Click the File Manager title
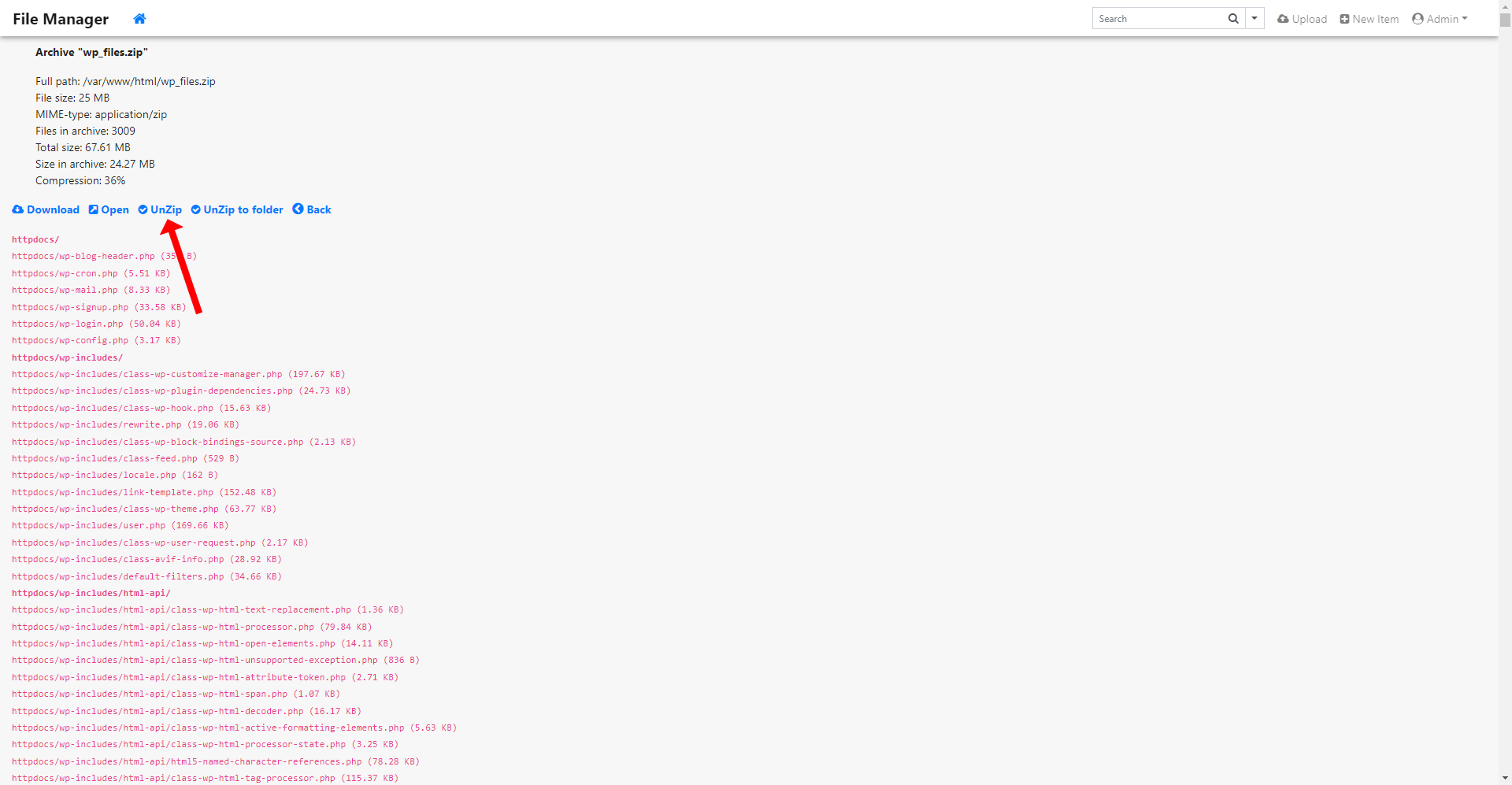 click(61, 19)
